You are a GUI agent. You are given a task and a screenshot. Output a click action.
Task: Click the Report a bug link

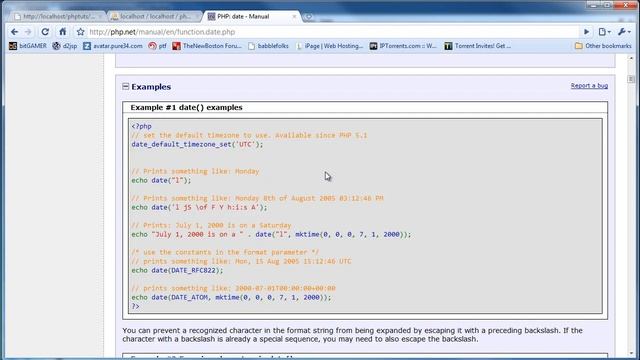click(x=589, y=86)
